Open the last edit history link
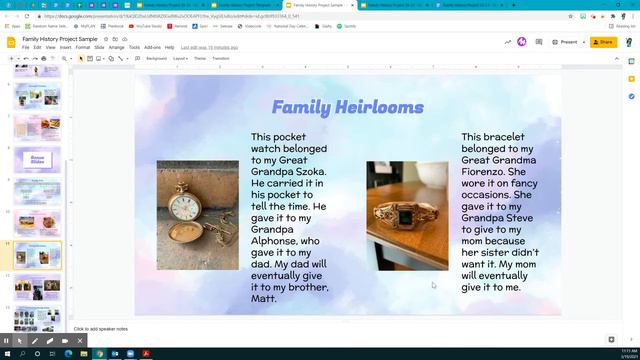This screenshot has height=360, width=640. (209, 48)
